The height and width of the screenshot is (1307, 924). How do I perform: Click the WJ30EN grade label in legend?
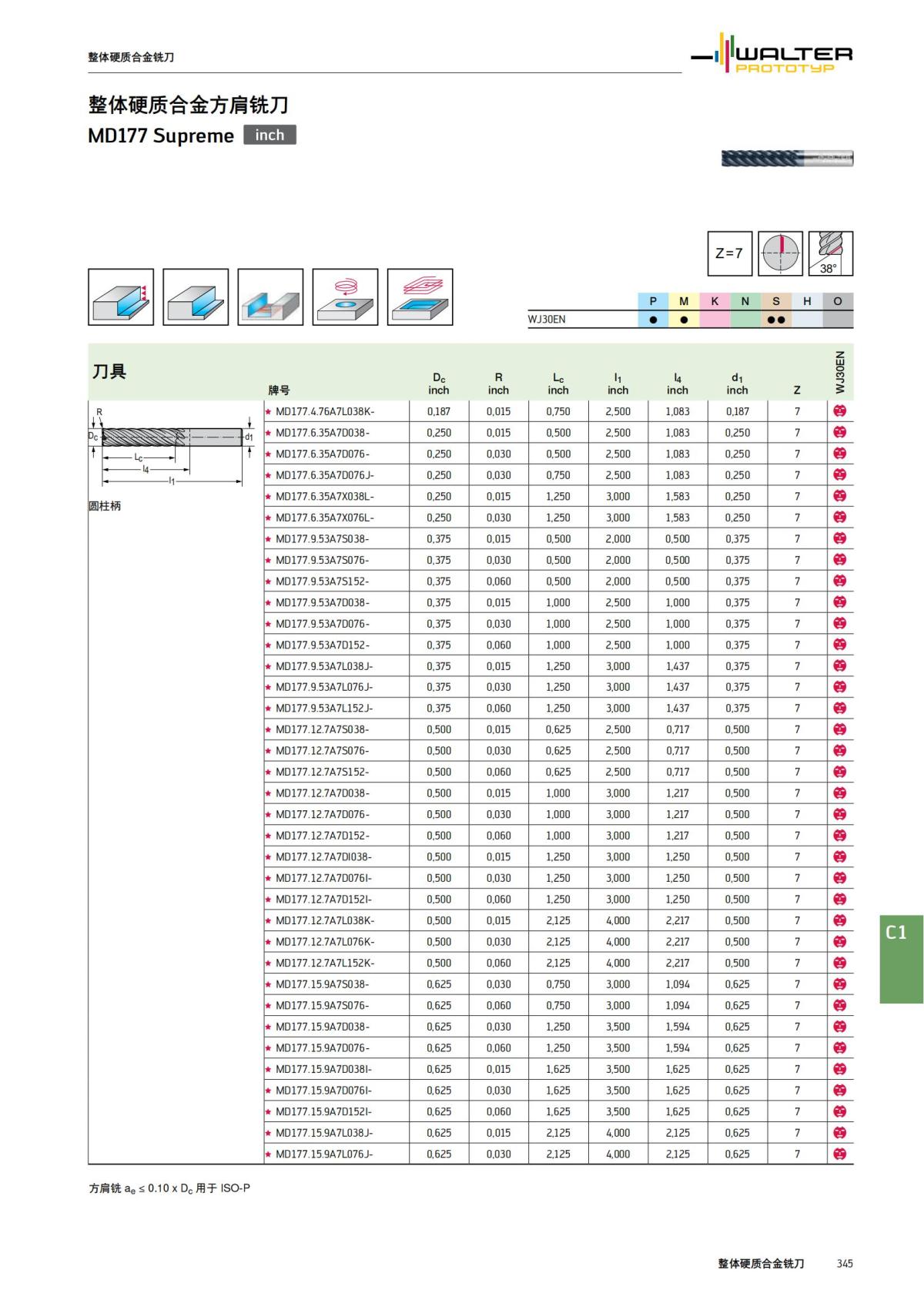pos(547,320)
